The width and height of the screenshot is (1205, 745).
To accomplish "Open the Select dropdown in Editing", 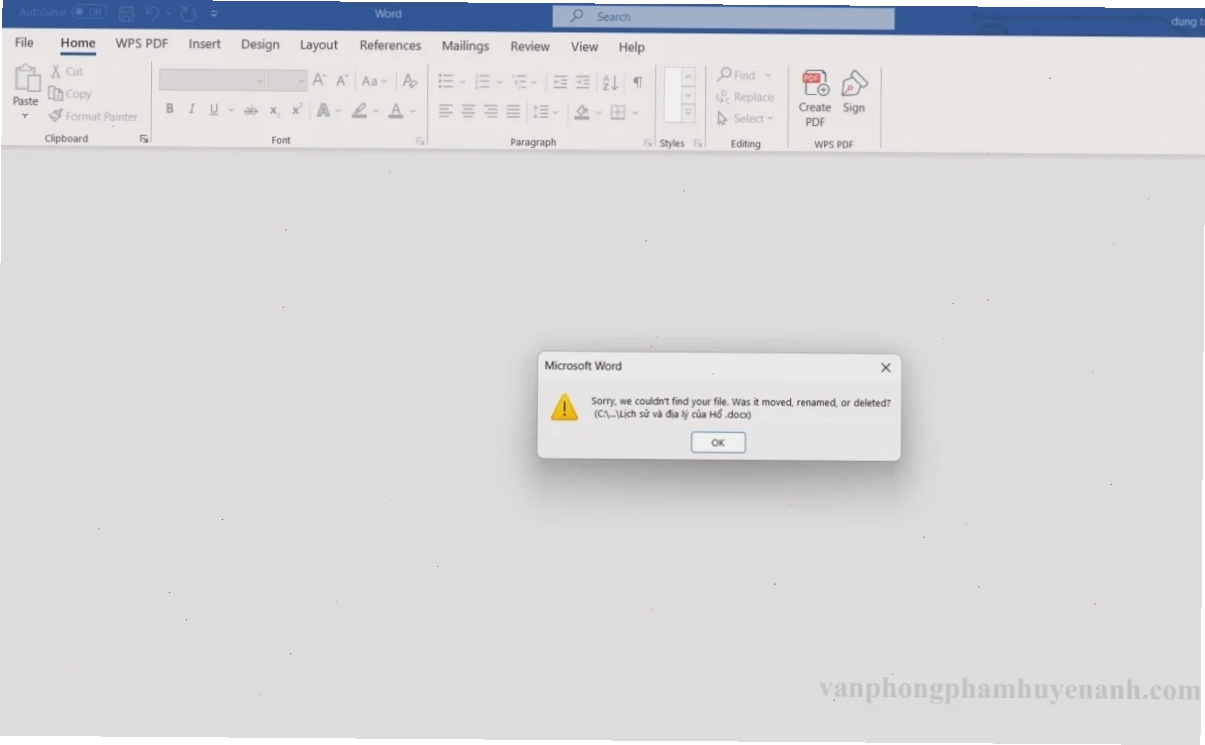I will click(746, 119).
